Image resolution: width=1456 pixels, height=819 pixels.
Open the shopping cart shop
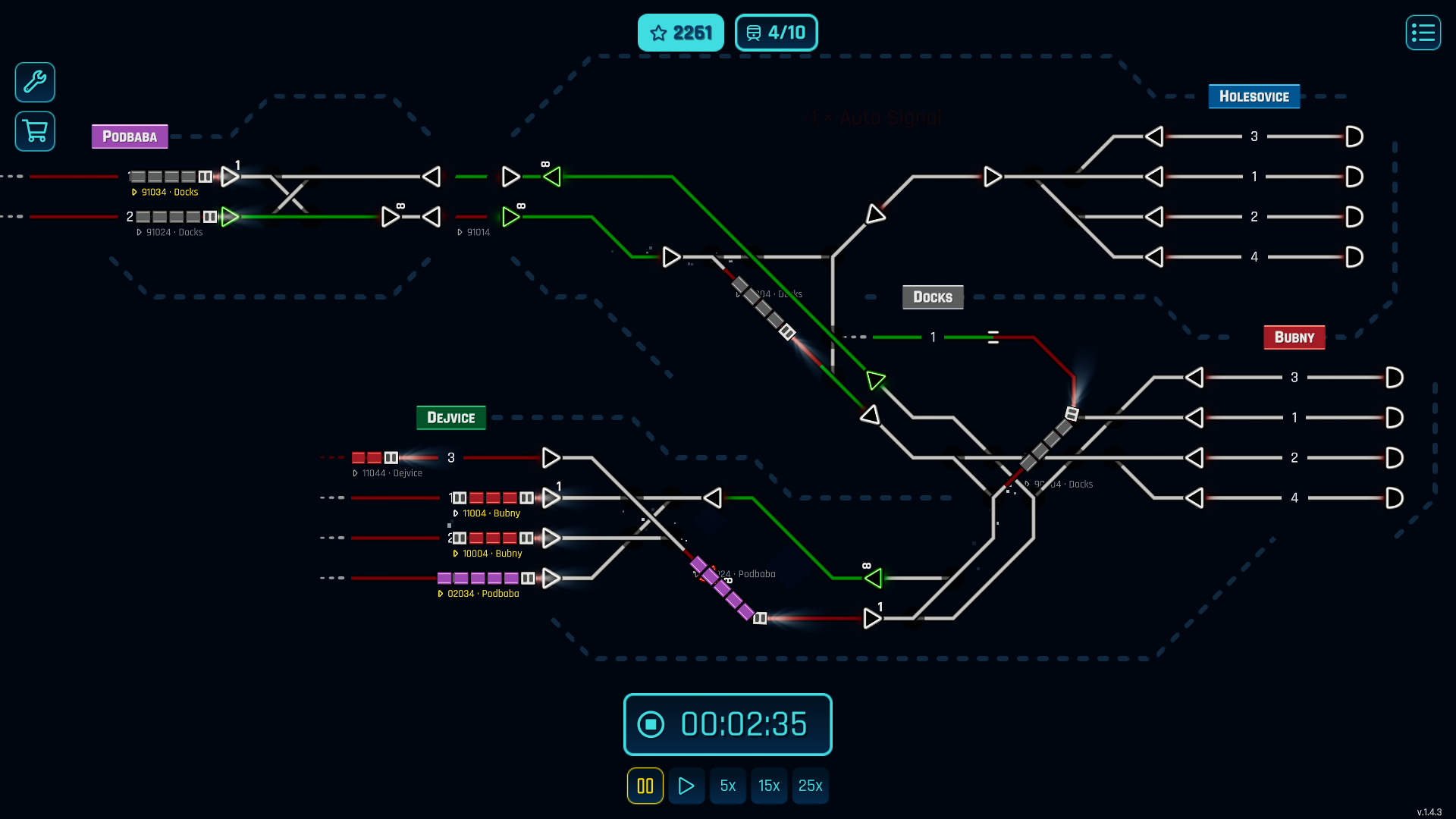click(35, 131)
